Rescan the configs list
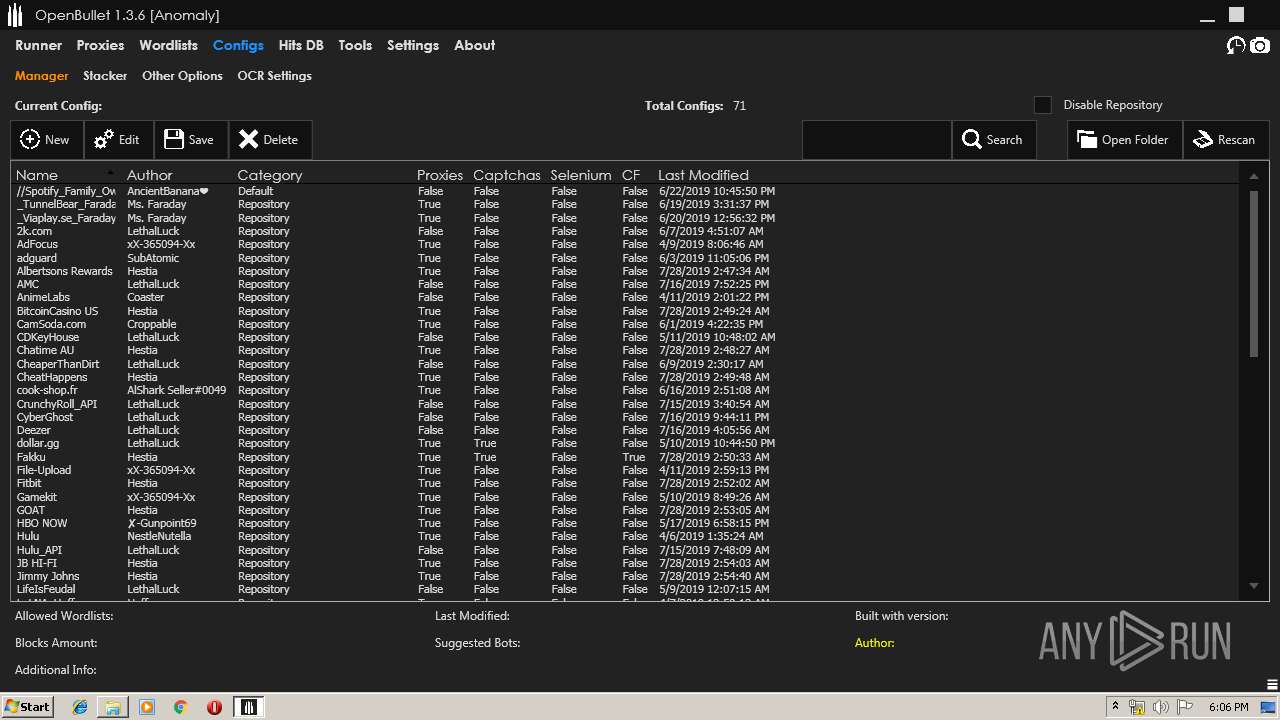 [1226, 140]
